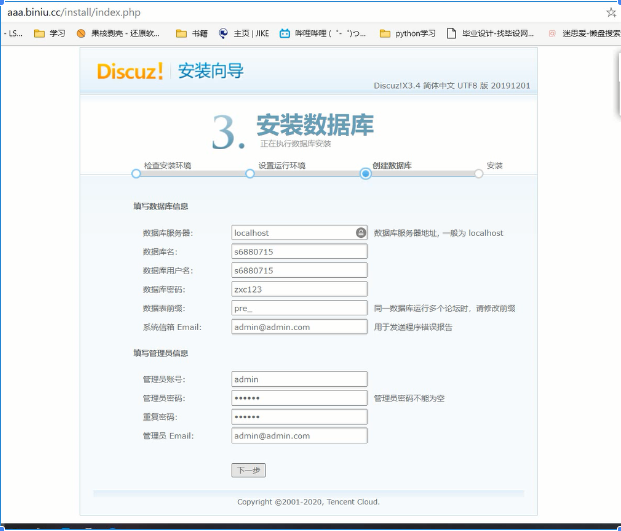Screen dimensions: 621x531
Task: Click the 管理员账号 admin field
Action: pyautogui.click(x=299, y=379)
